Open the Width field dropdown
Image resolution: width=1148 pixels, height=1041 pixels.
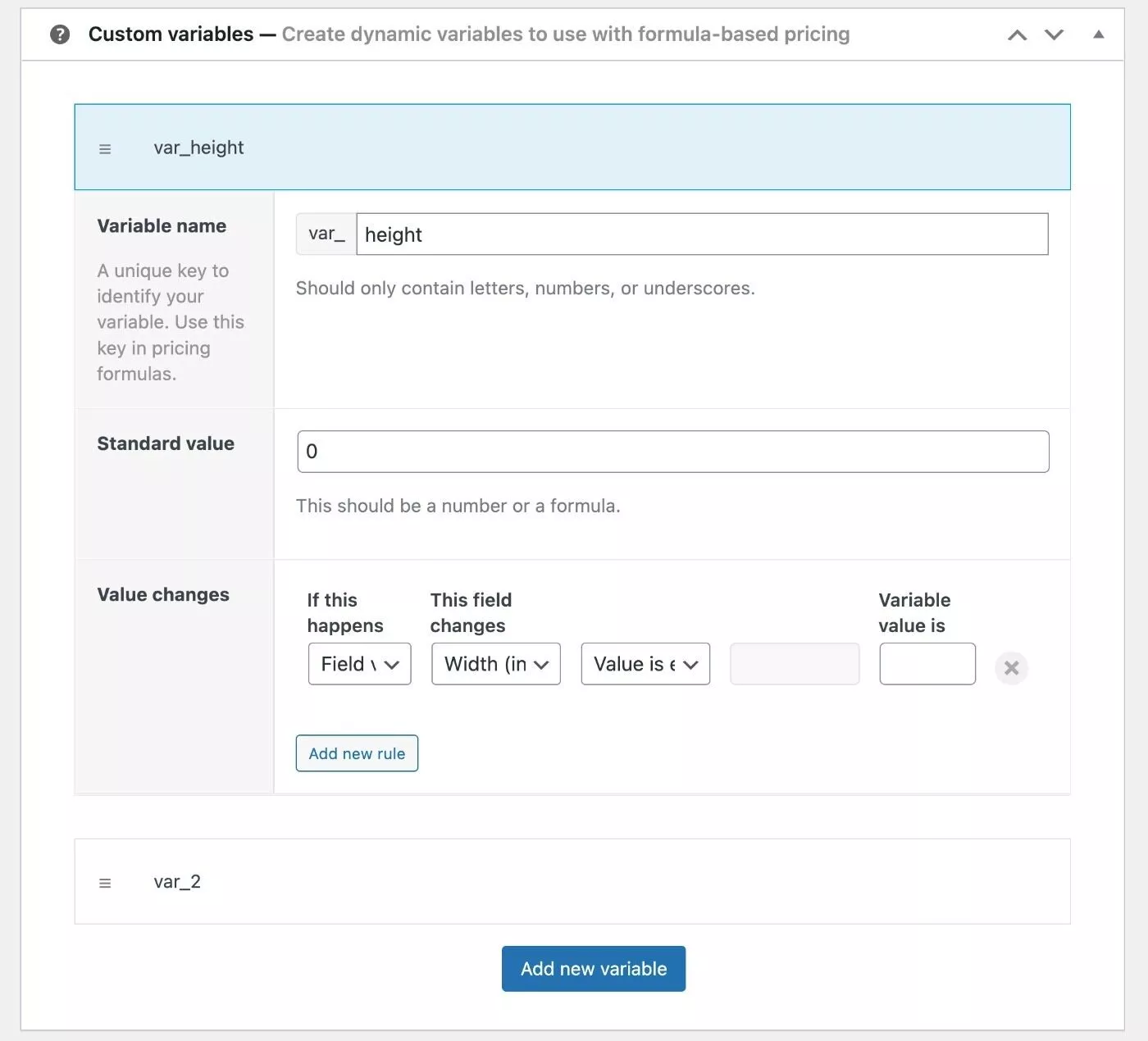(x=496, y=664)
